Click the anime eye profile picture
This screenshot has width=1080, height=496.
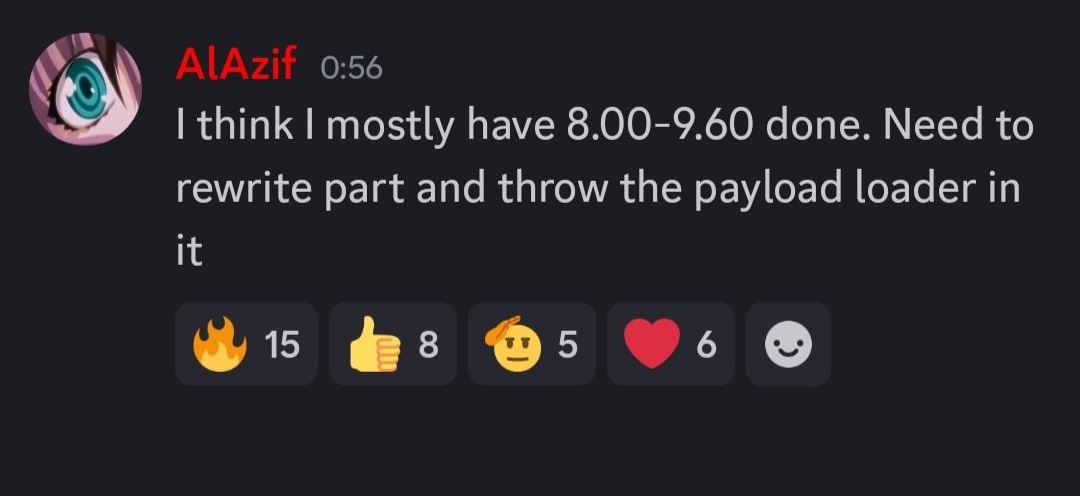(x=85, y=89)
